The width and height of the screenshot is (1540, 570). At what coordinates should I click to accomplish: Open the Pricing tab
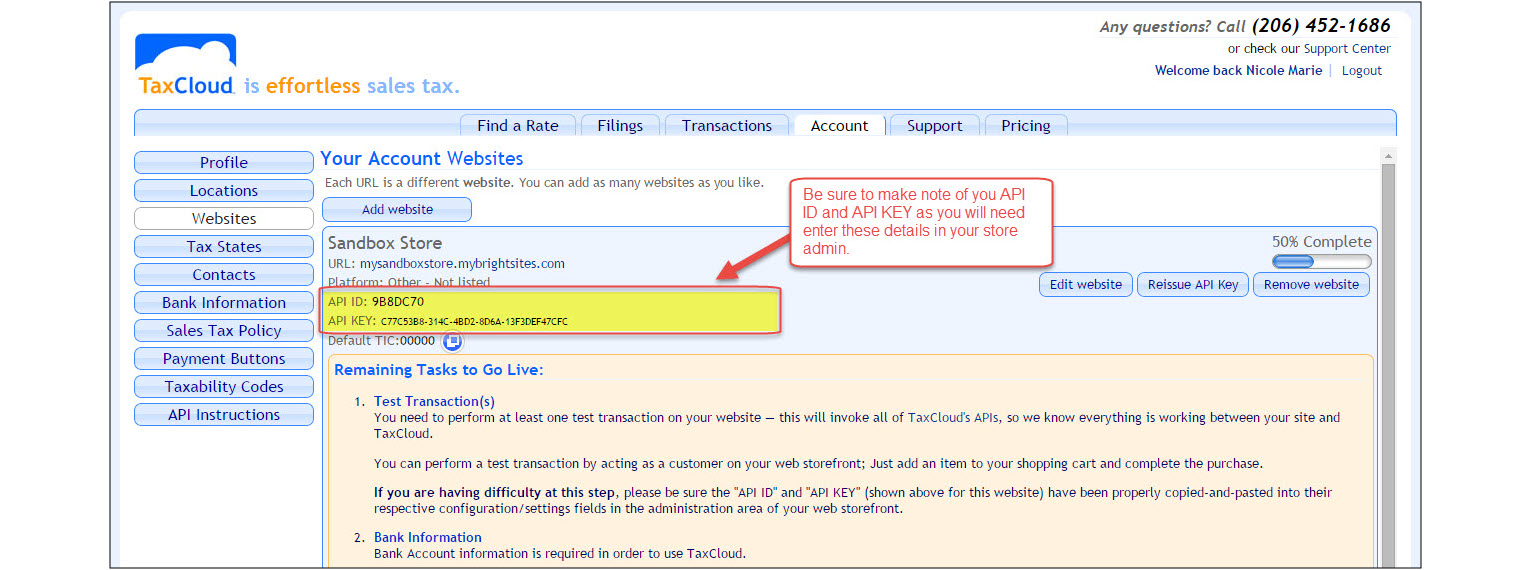click(1026, 125)
